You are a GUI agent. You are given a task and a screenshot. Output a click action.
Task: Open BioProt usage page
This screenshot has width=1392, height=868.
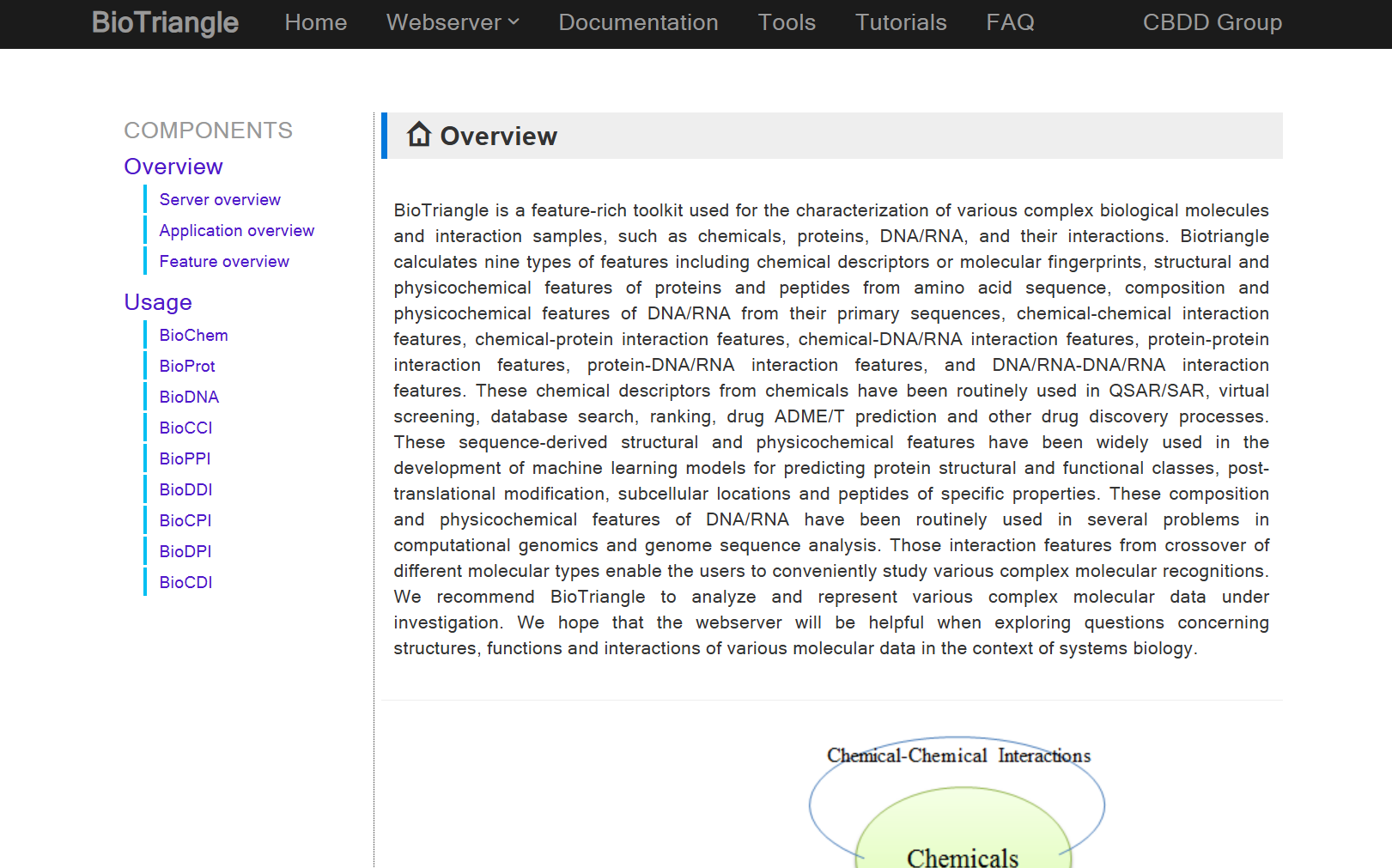coord(187,367)
